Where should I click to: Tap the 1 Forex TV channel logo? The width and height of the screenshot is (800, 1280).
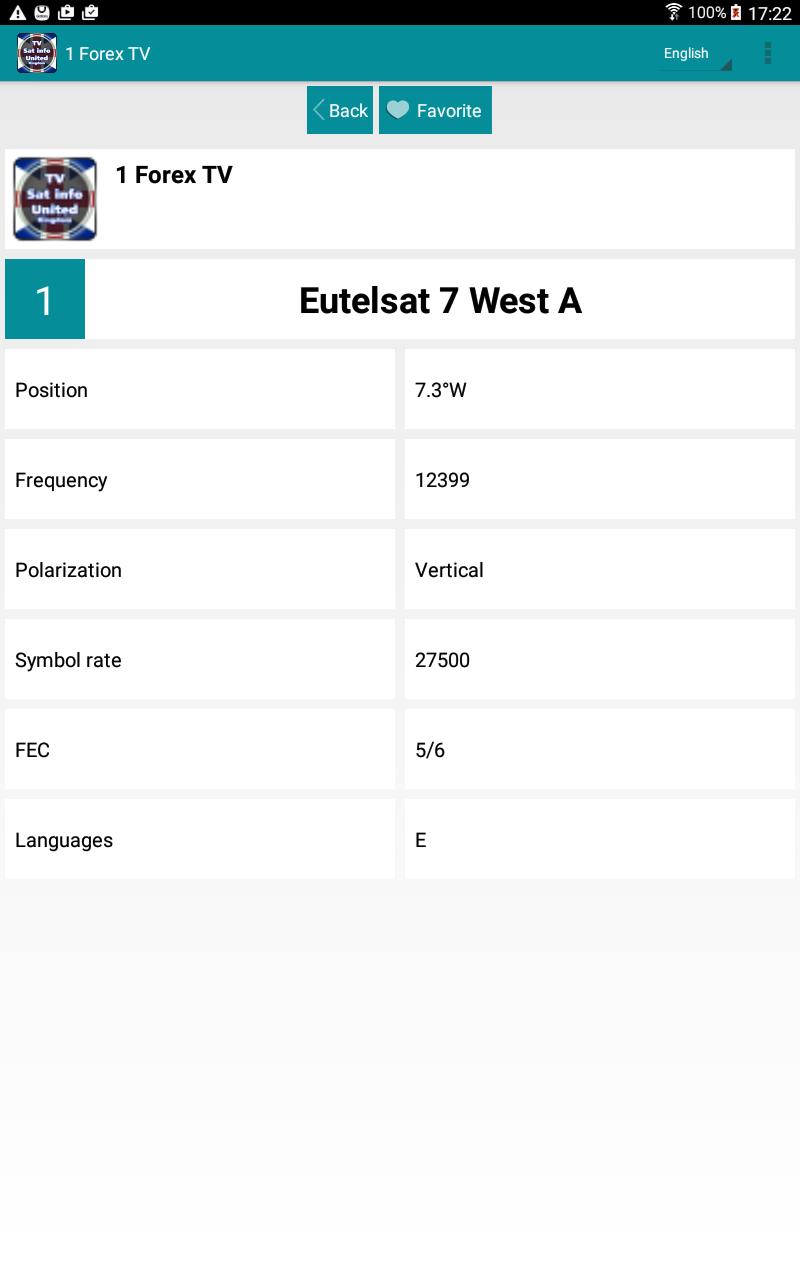tap(55, 199)
